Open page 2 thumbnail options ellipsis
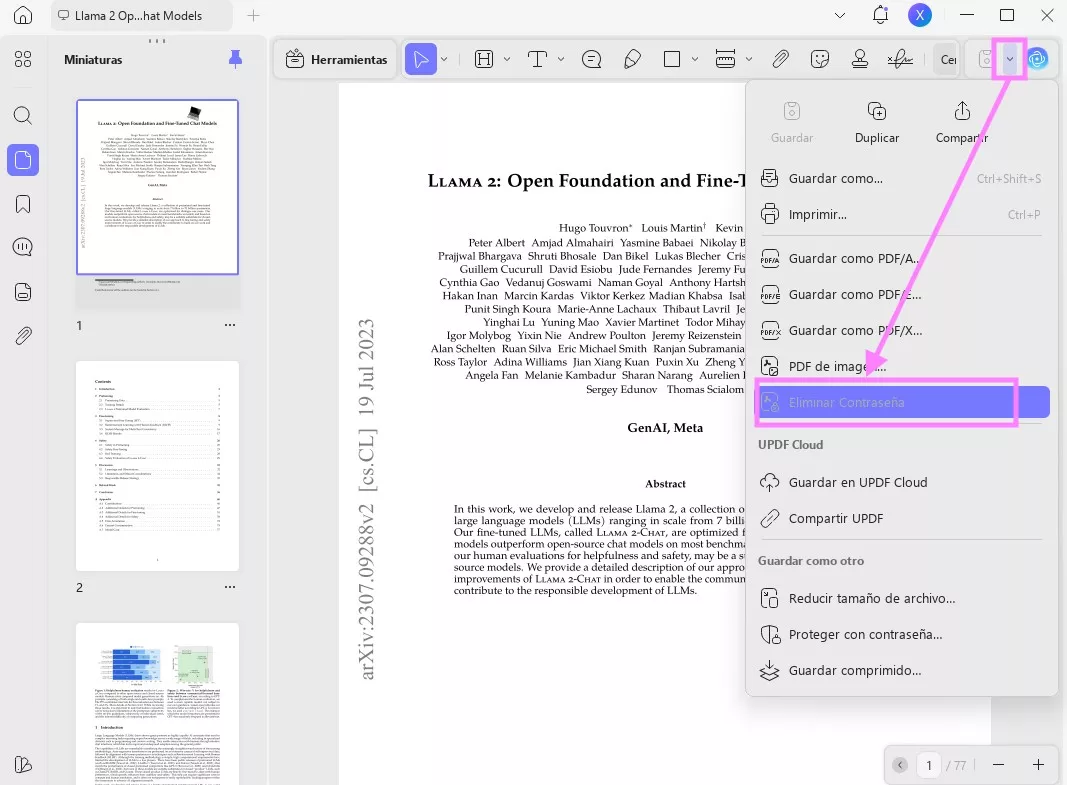Viewport: 1067px width, 785px height. [230, 587]
